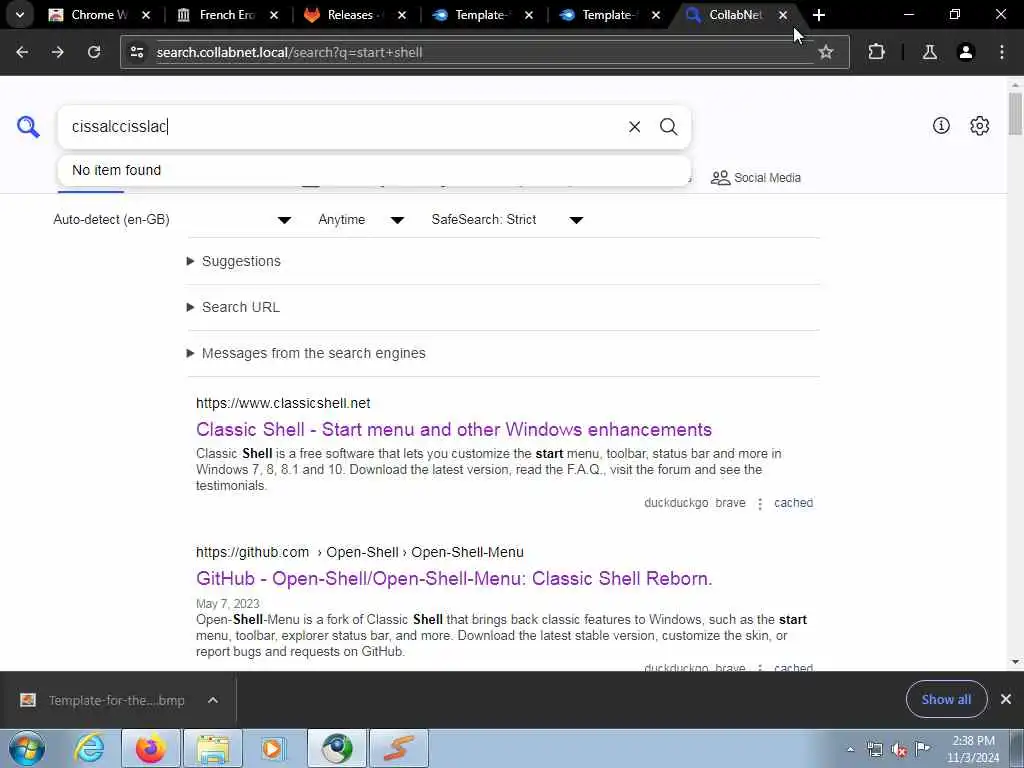
Task: Open the network tray icon
Action: pos(874,749)
